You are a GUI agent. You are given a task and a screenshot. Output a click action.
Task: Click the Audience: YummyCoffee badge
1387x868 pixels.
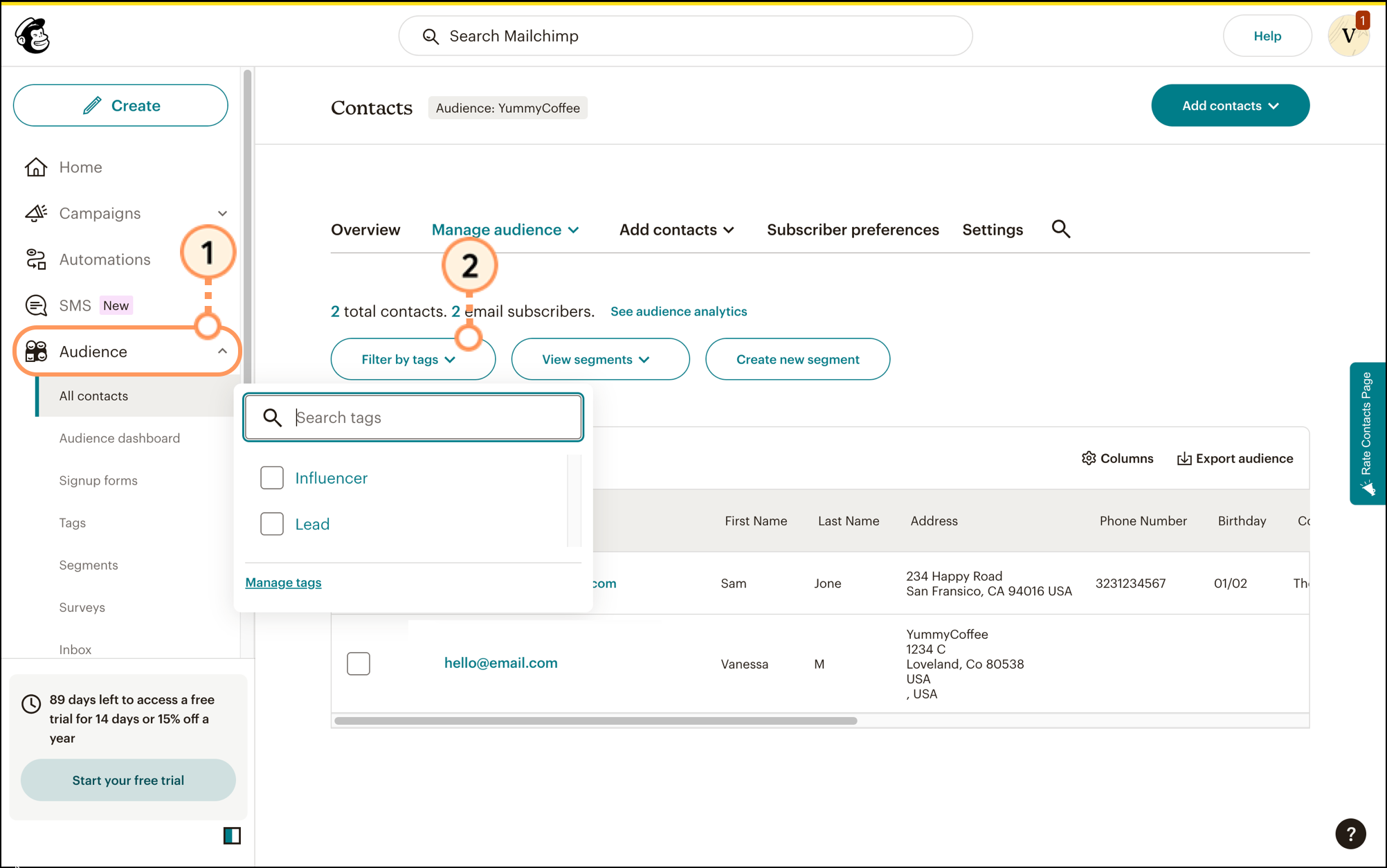[x=507, y=108]
